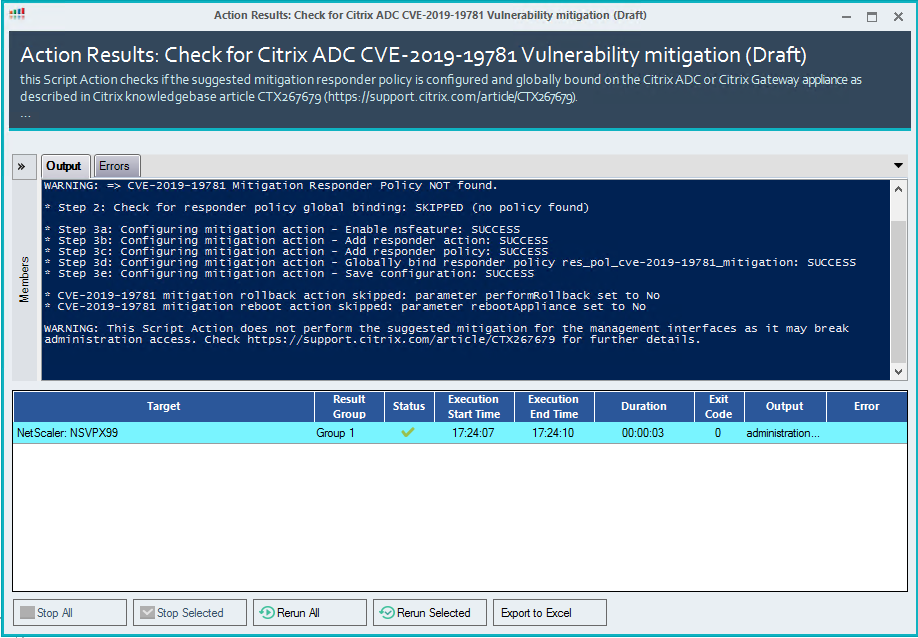918x638 pixels.
Task: Click the Stop Selected check icon
Action: 148,612
